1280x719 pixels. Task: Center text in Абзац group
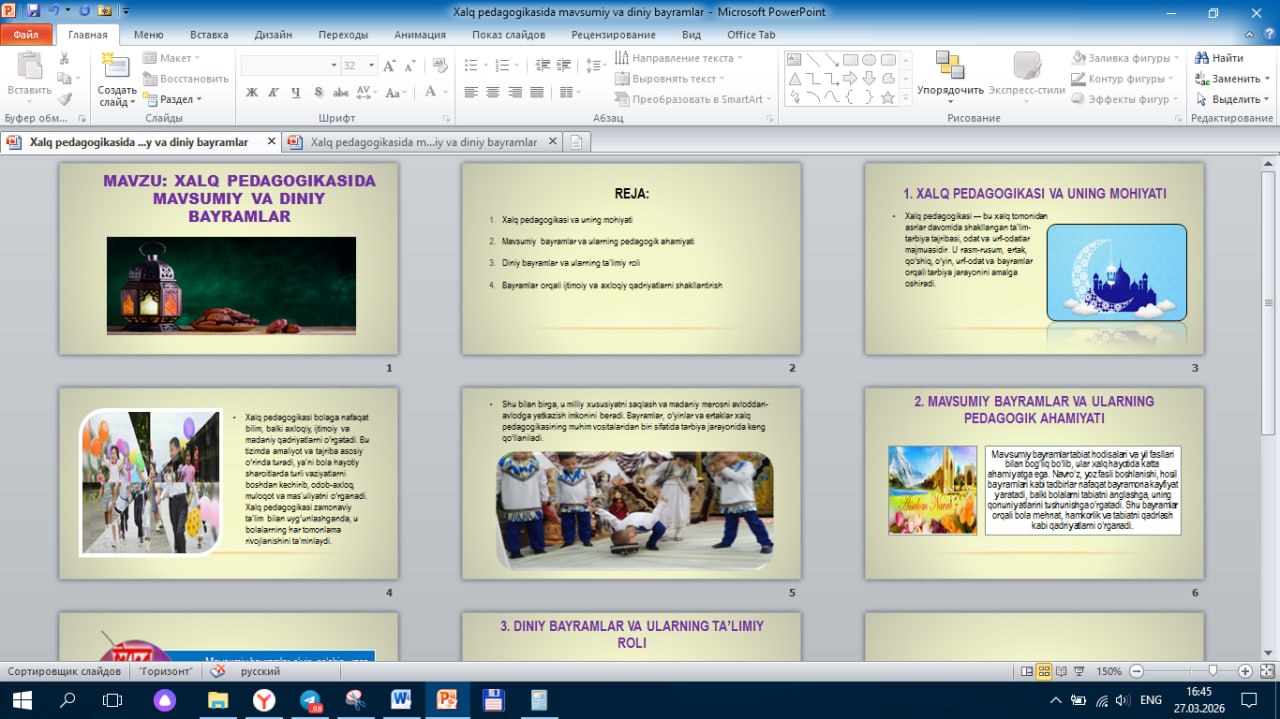493,92
